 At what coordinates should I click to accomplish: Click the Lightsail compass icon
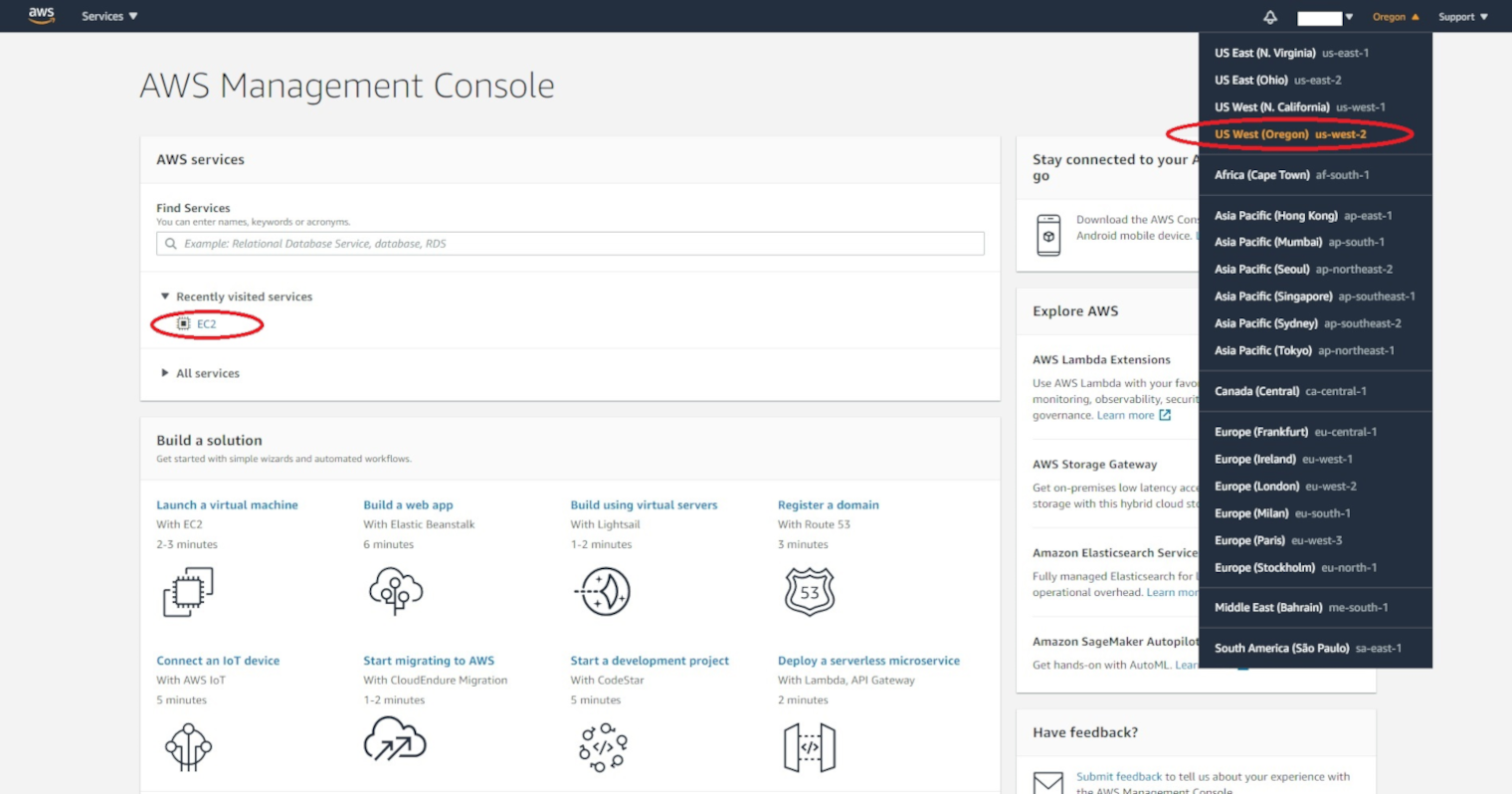604,592
